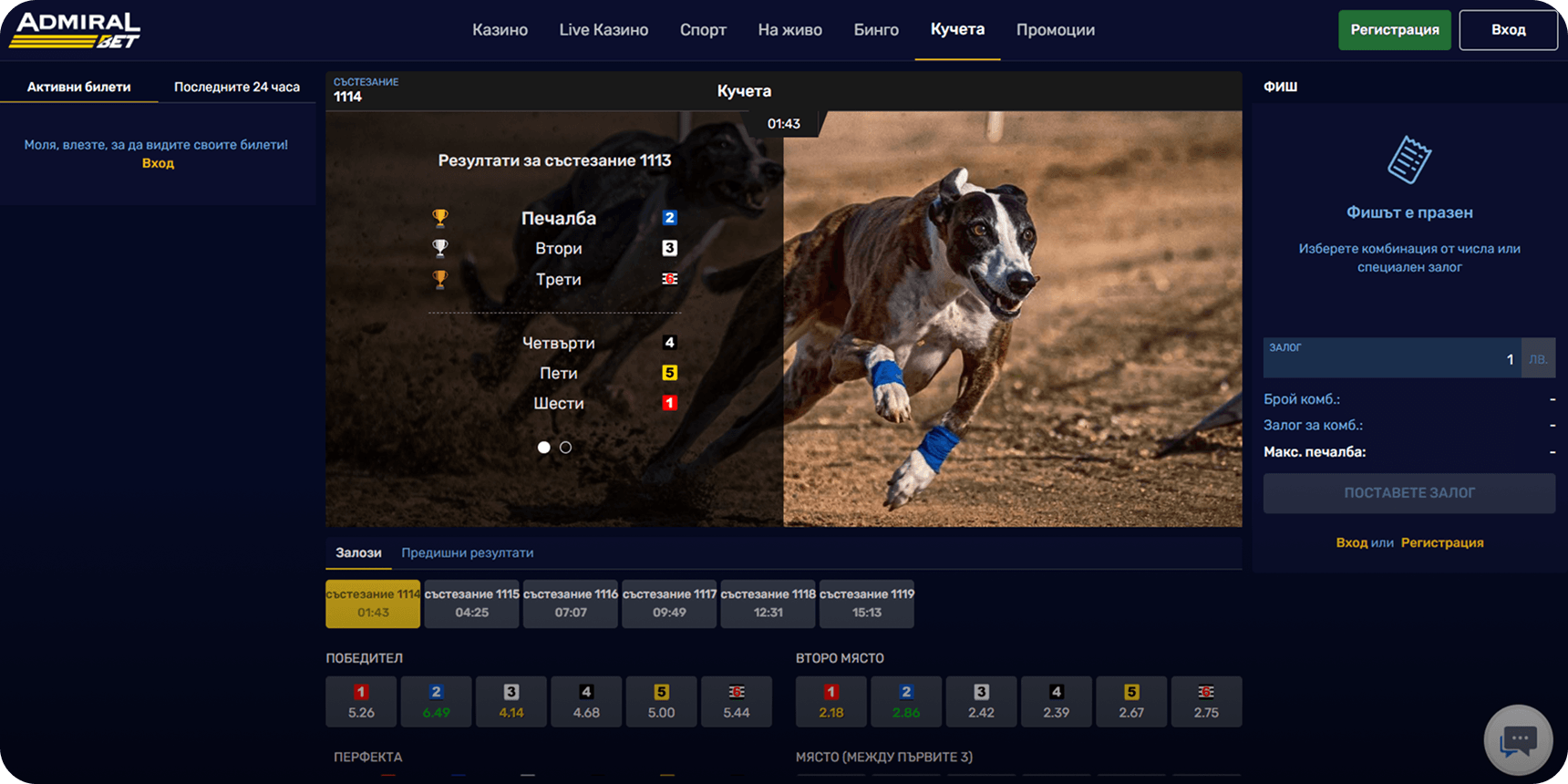The height and width of the screenshot is (784, 1568).
Task: Open the live chat support bubble
Action: tap(1518, 739)
